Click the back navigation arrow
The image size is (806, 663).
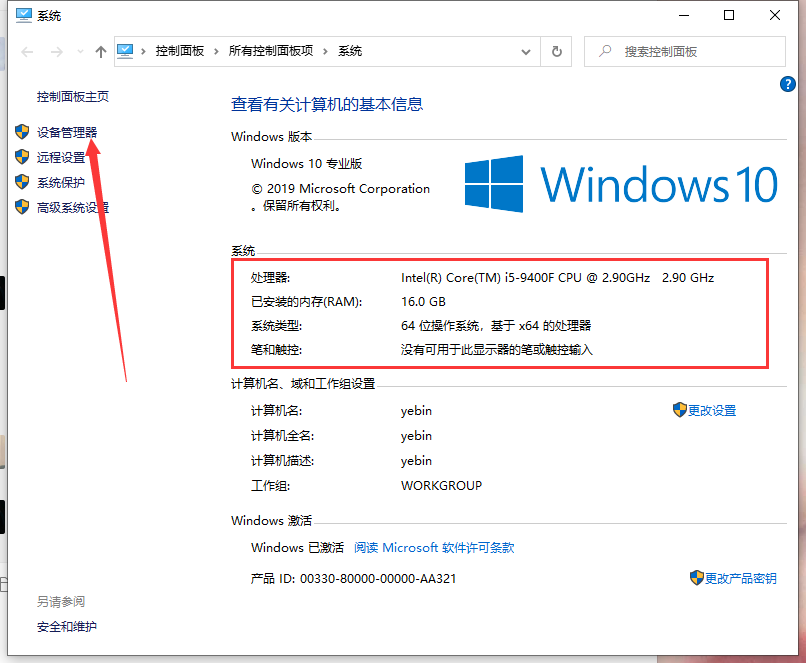(x=27, y=51)
